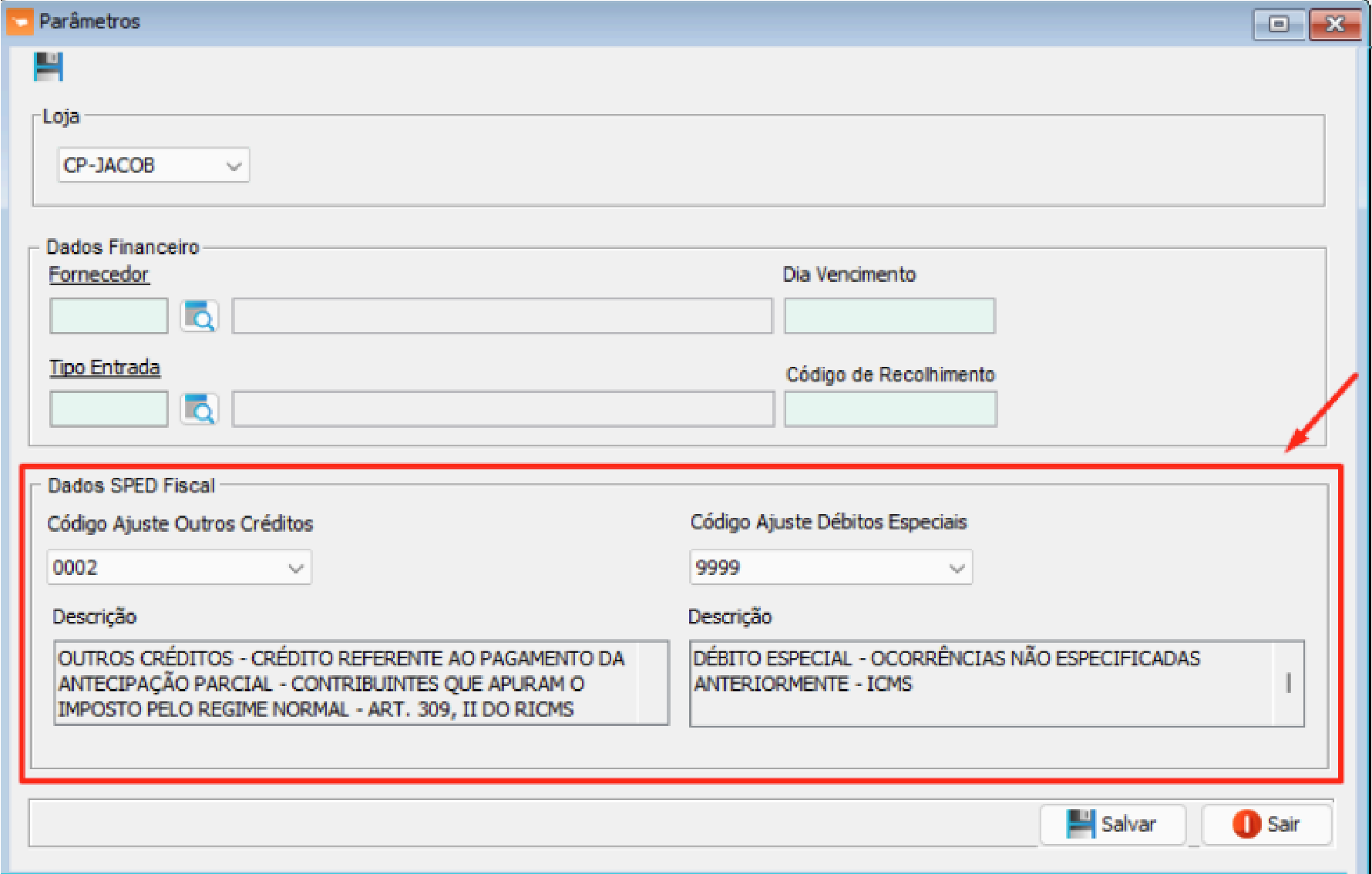Click the Fornecedor name description field
This screenshot has height=874, width=1372.
502,316
